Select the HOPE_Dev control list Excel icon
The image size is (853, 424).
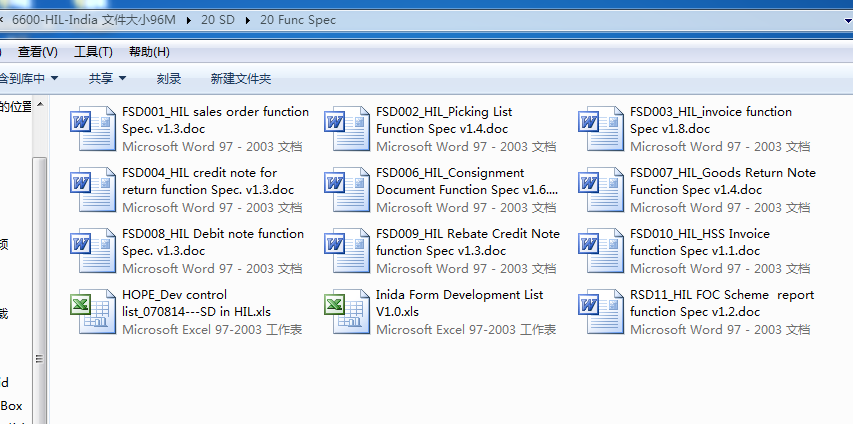point(93,311)
